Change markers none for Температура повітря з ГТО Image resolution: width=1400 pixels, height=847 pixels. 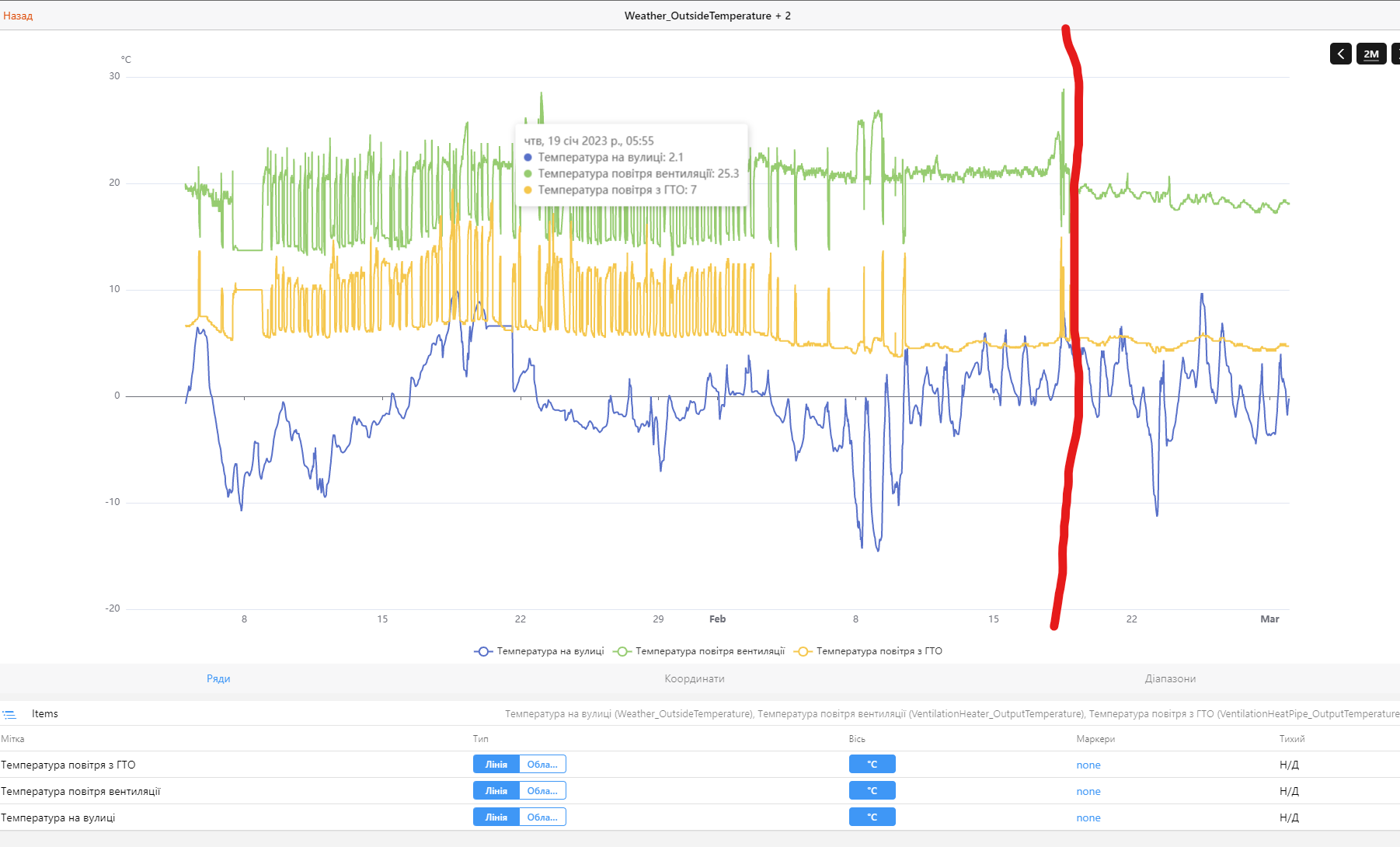[1088, 765]
